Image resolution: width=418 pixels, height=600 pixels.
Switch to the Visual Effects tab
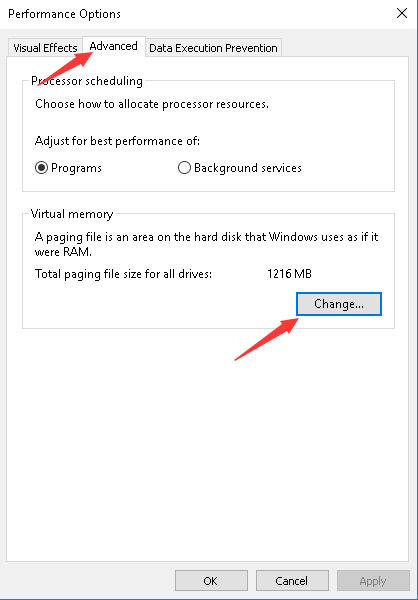pyautogui.click(x=45, y=48)
